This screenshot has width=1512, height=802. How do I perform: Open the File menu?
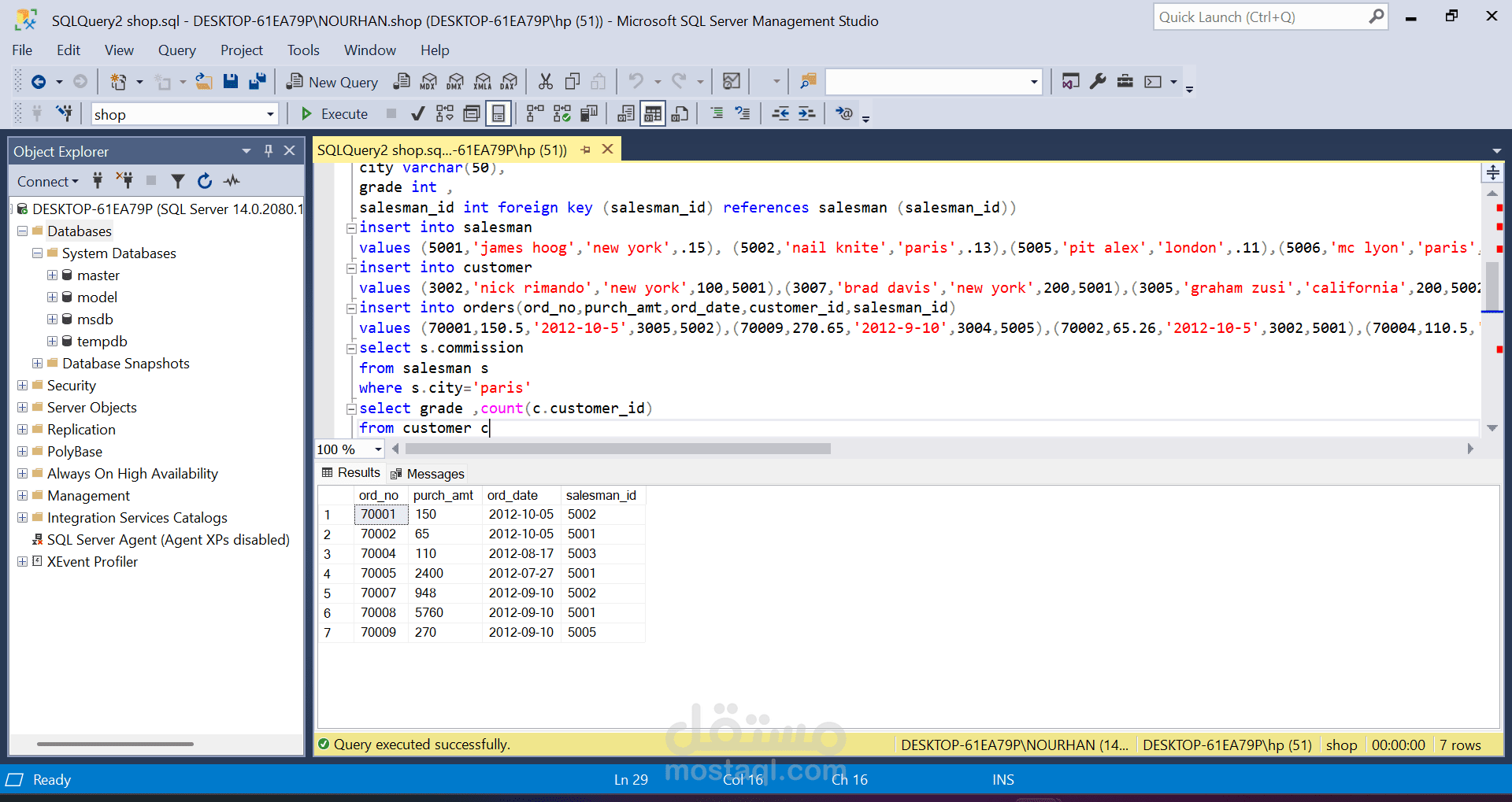(x=22, y=50)
